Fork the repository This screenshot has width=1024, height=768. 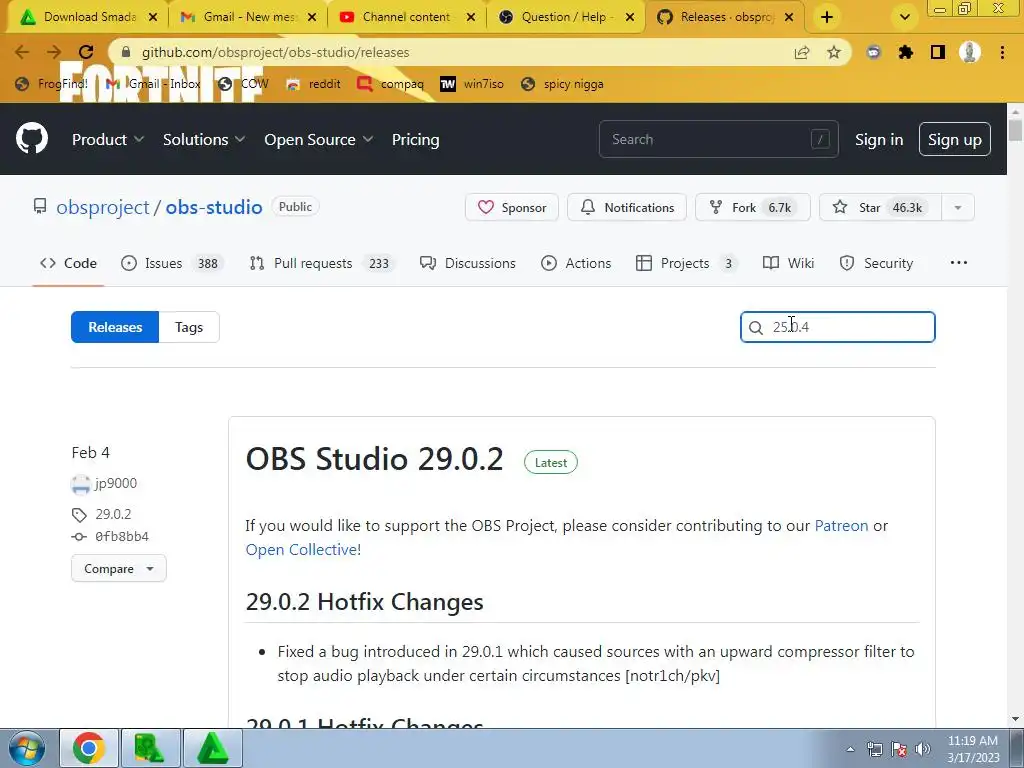[752, 207]
